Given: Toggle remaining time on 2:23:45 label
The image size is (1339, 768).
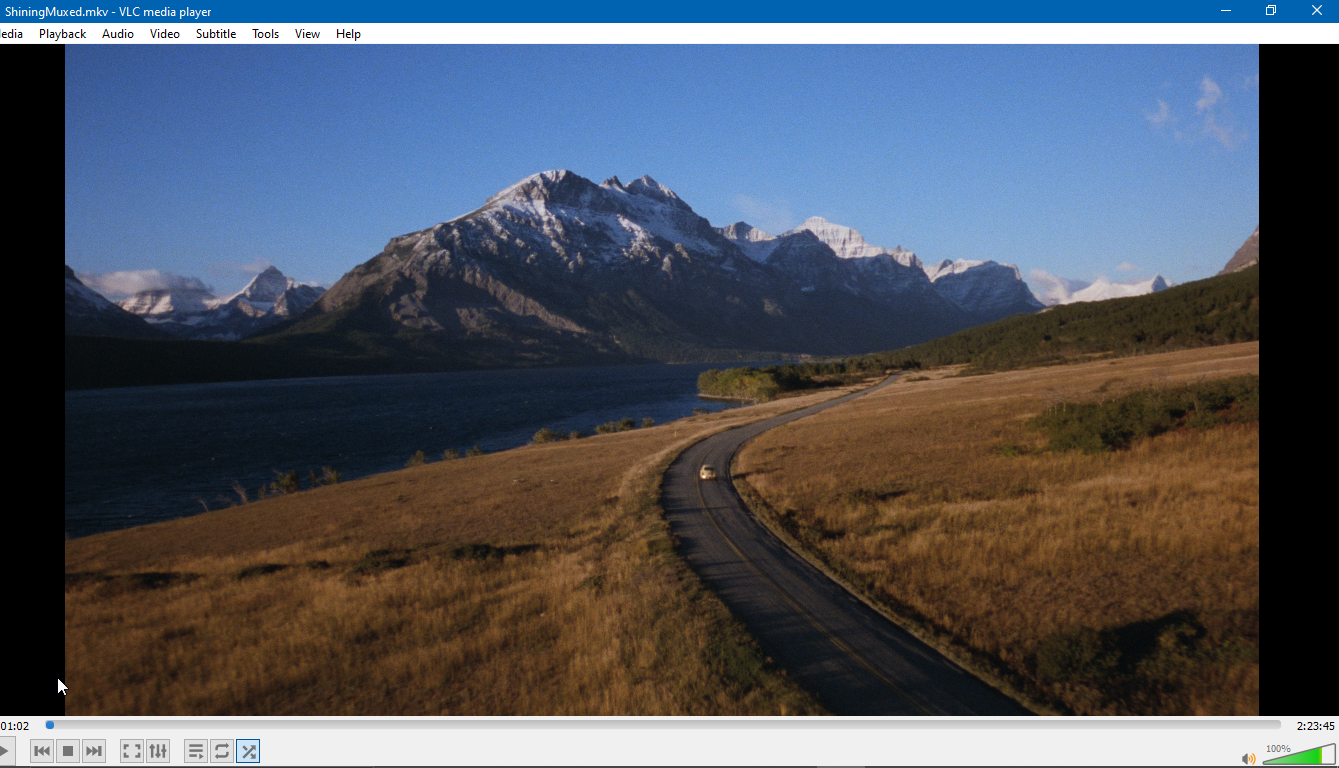Looking at the screenshot, I should (1316, 726).
